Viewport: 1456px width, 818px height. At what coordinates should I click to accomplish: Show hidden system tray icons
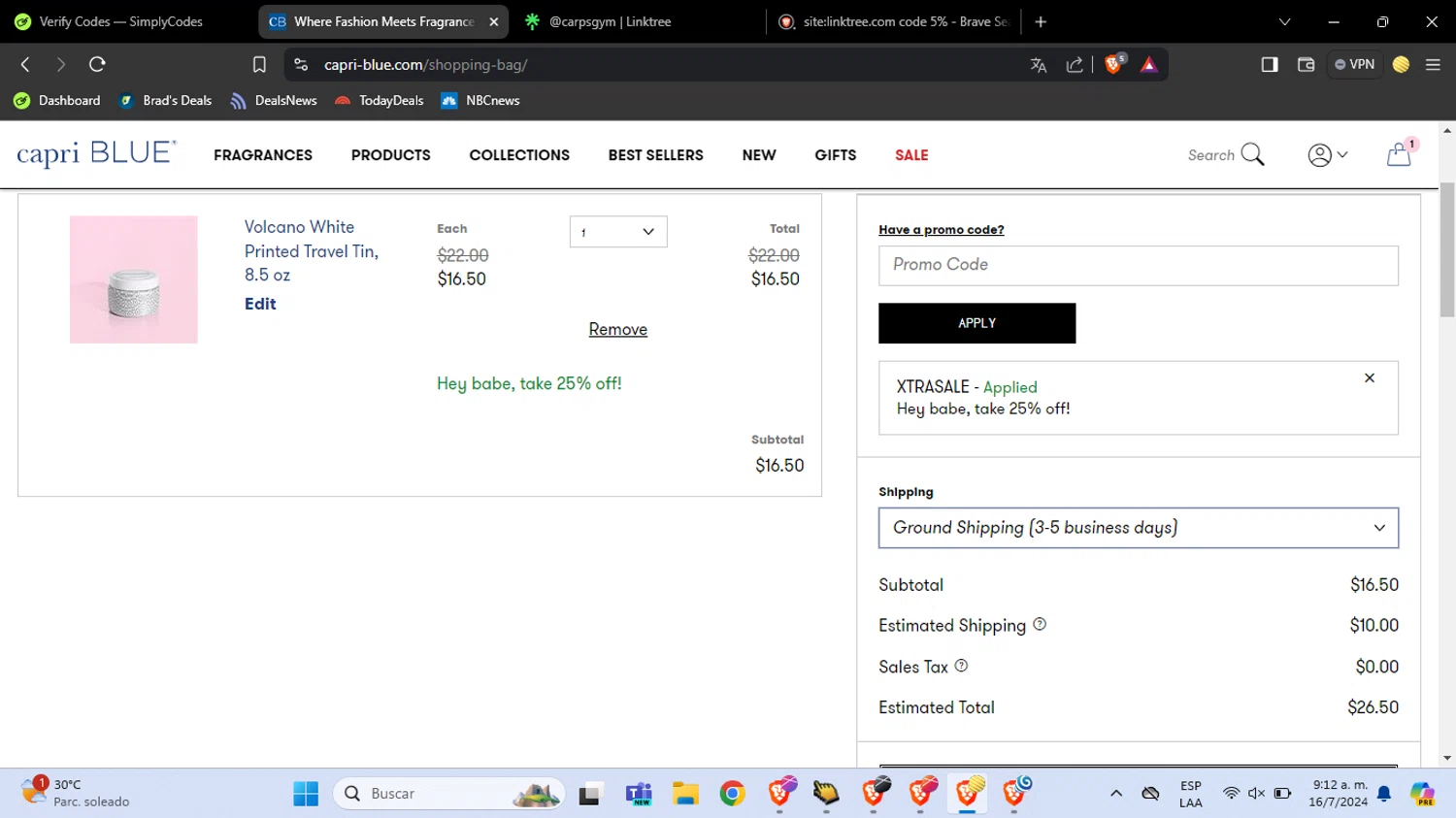pyautogui.click(x=1116, y=794)
